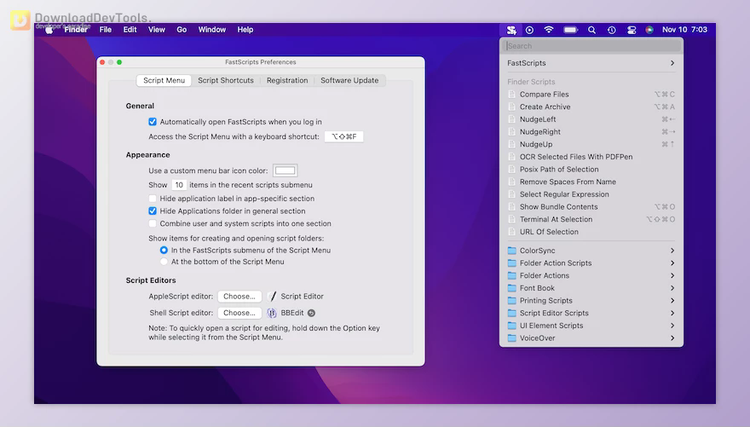
Task: Choose an AppleScript editor application
Action: pyautogui.click(x=240, y=296)
